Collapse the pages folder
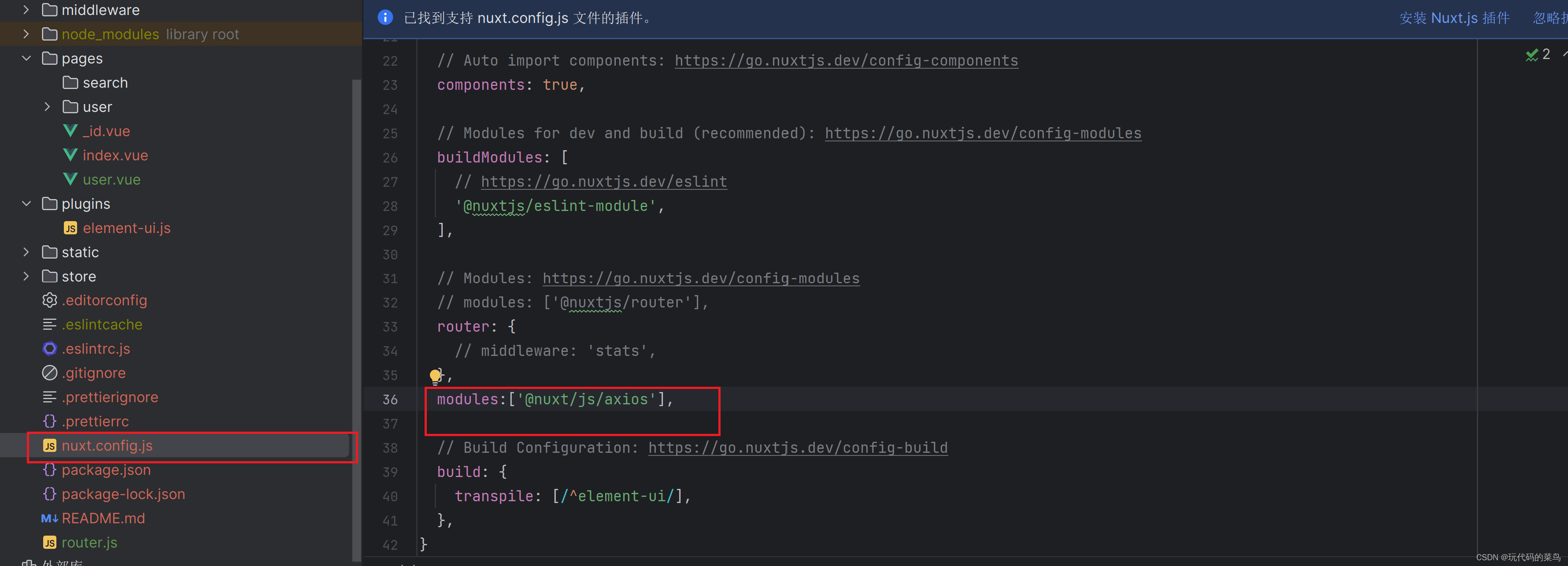Image resolution: width=1568 pixels, height=566 pixels. [x=26, y=59]
